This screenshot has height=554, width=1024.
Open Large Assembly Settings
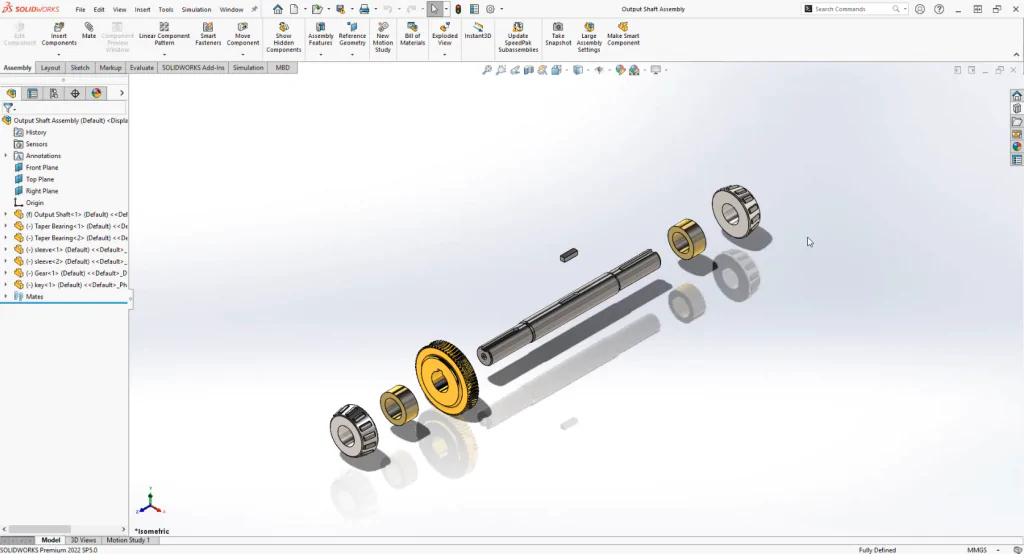(588, 37)
